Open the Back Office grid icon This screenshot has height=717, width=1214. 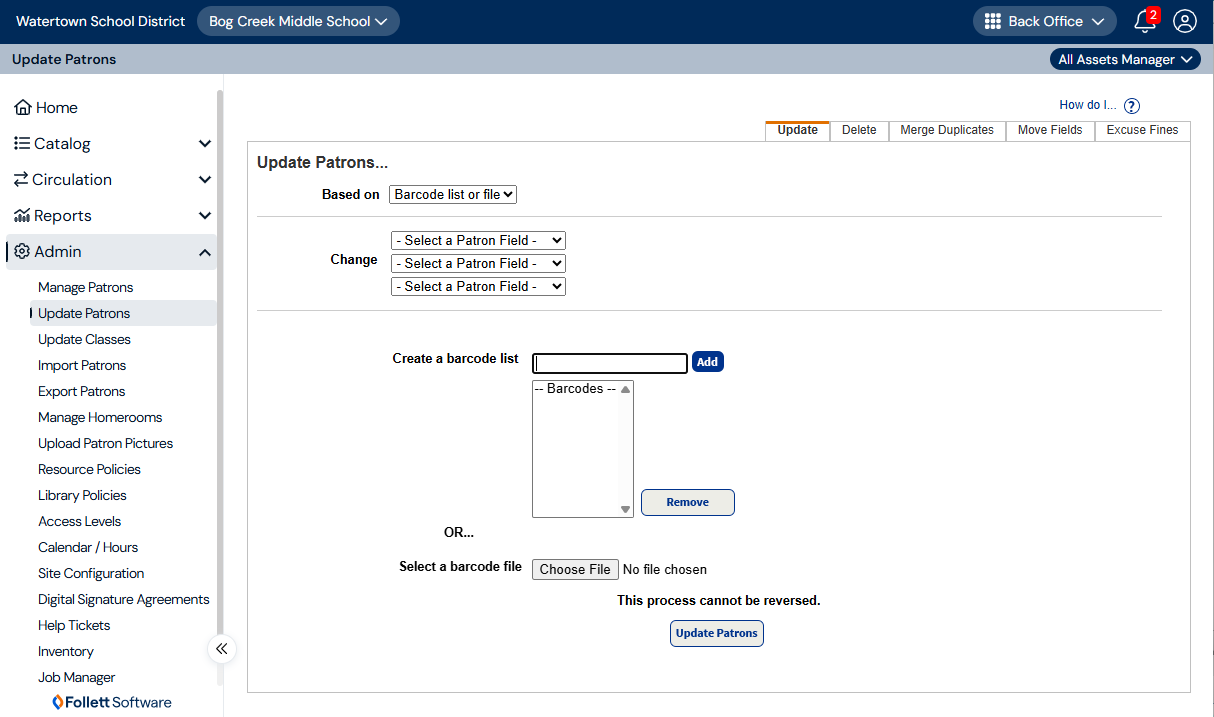pyautogui.click(x=994, y=20)
